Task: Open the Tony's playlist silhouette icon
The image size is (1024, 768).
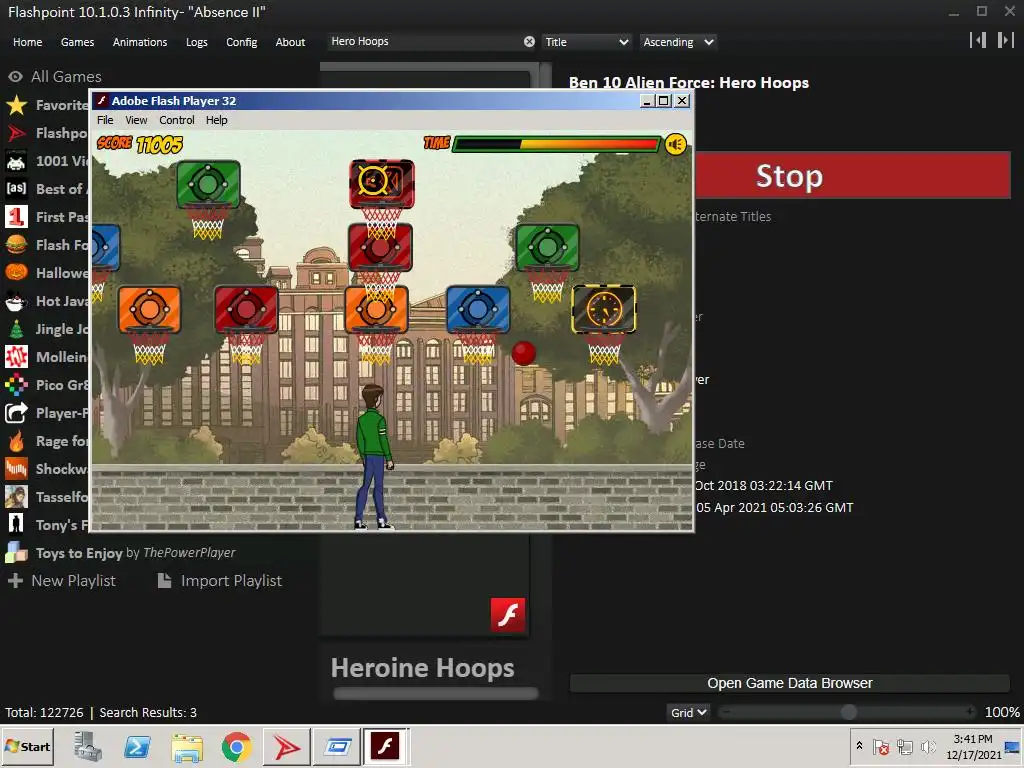Action: pos(16,524)
